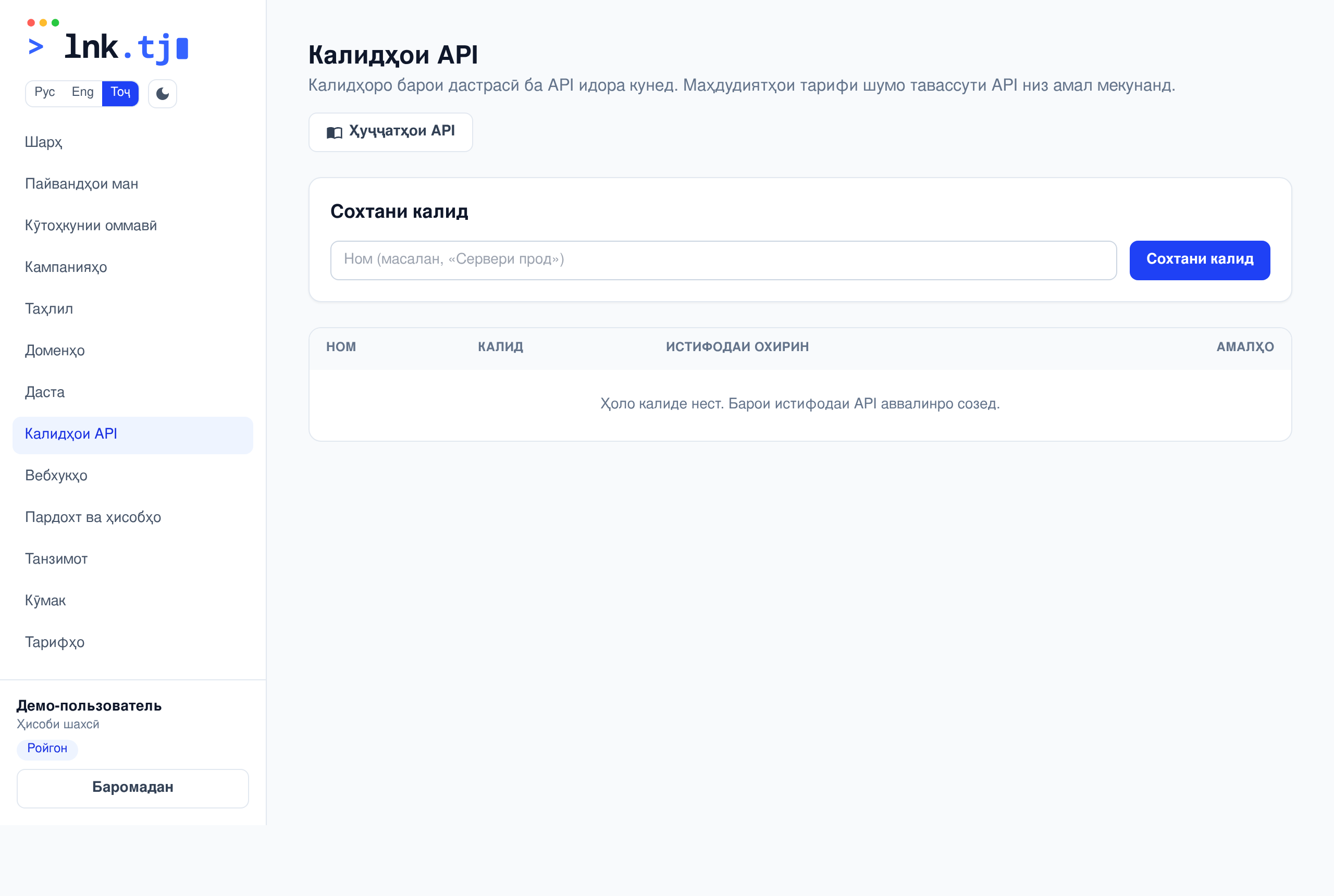Go to Пайвандҳои ман
This screenshot has width=1334, height=896.
(132, 184)
